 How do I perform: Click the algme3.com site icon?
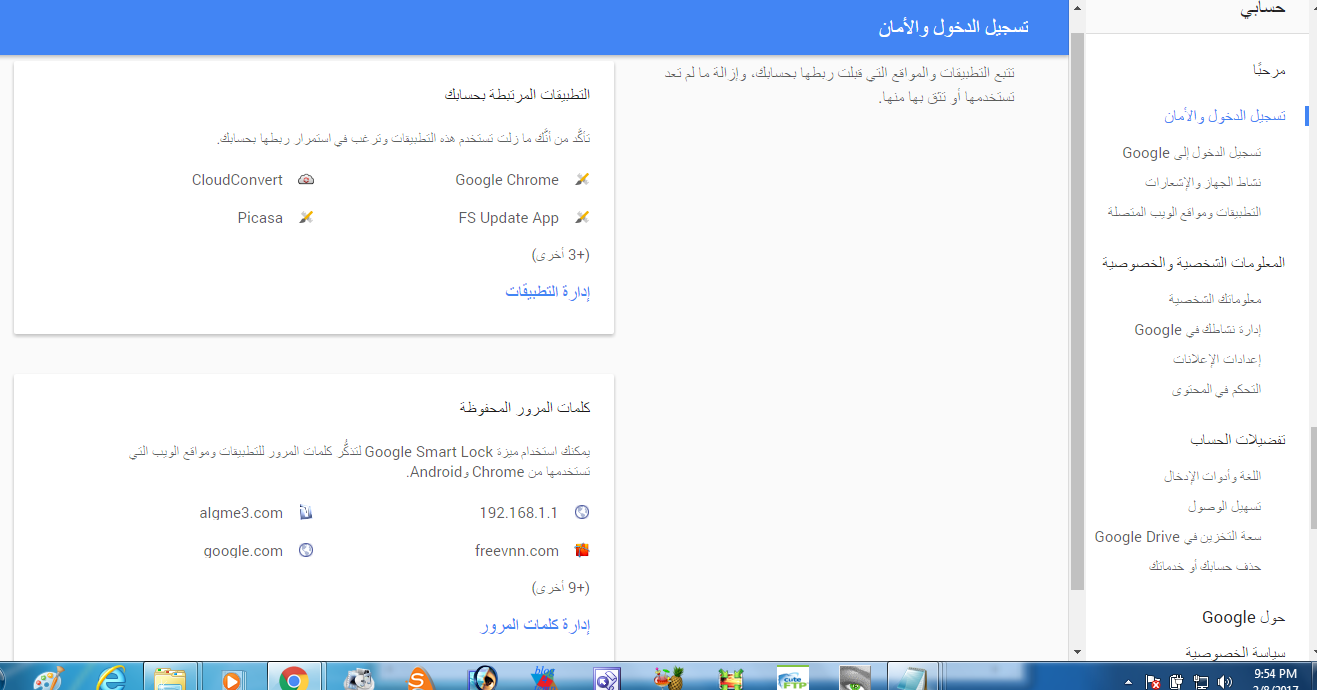tap(307, 512)
